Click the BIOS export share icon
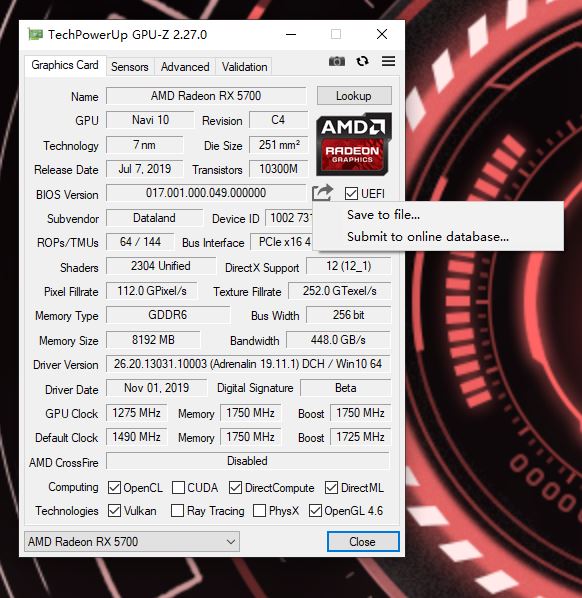582x598 pixels. coord(322,193)
